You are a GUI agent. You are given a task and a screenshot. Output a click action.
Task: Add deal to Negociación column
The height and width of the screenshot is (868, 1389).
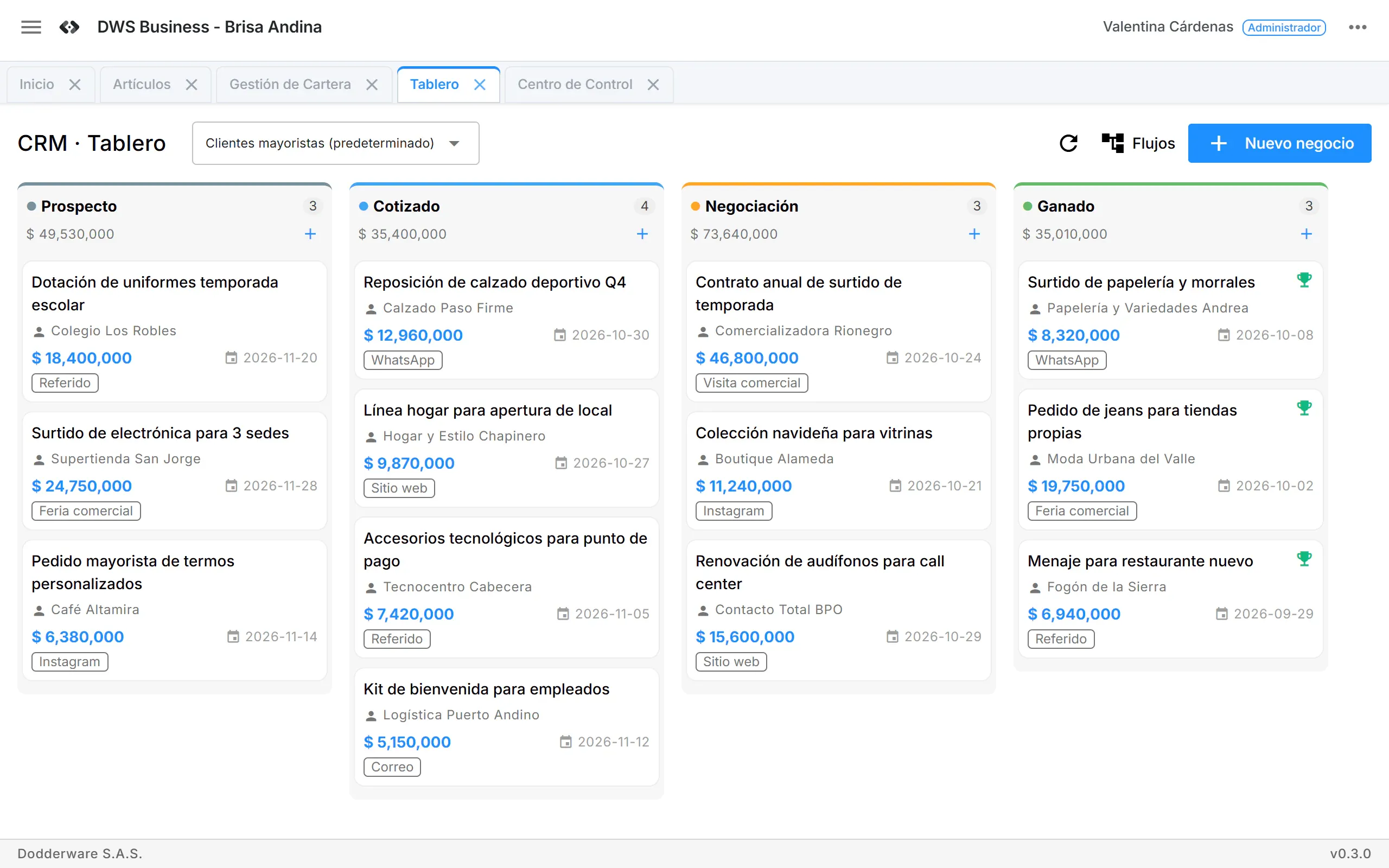click(x=974, y=234)
